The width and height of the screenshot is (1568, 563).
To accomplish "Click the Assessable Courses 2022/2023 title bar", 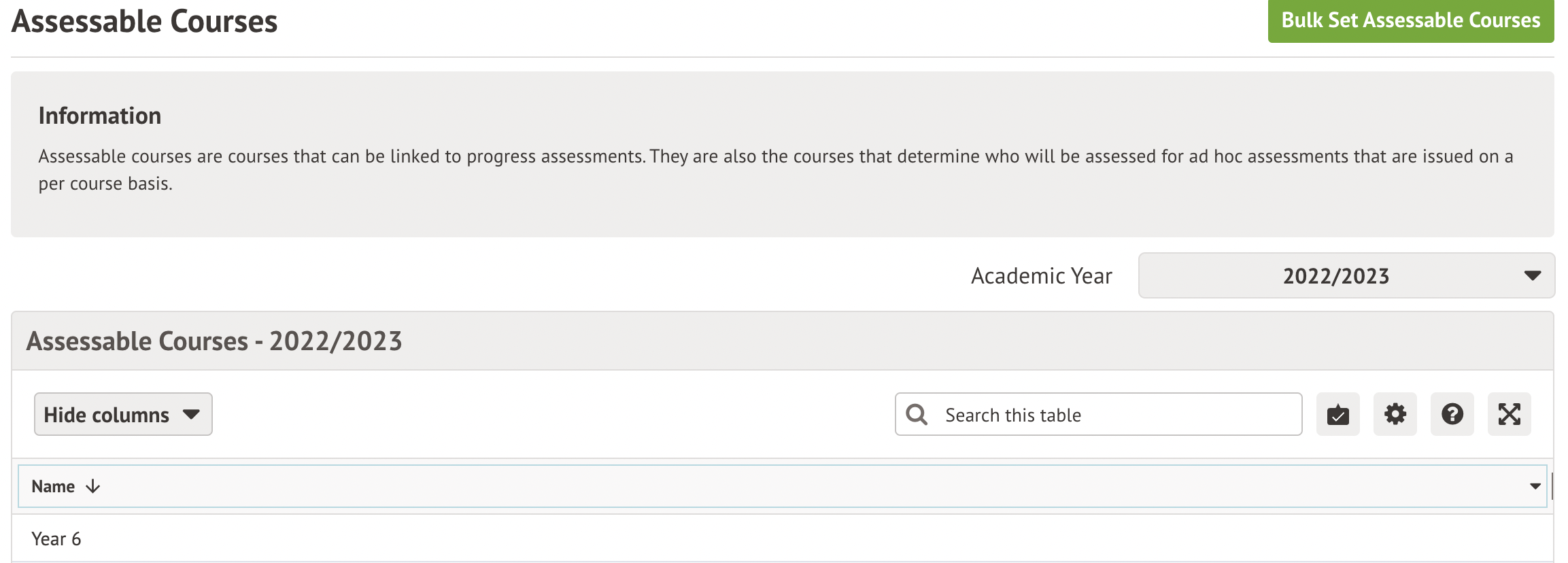I will coord(214,340).
